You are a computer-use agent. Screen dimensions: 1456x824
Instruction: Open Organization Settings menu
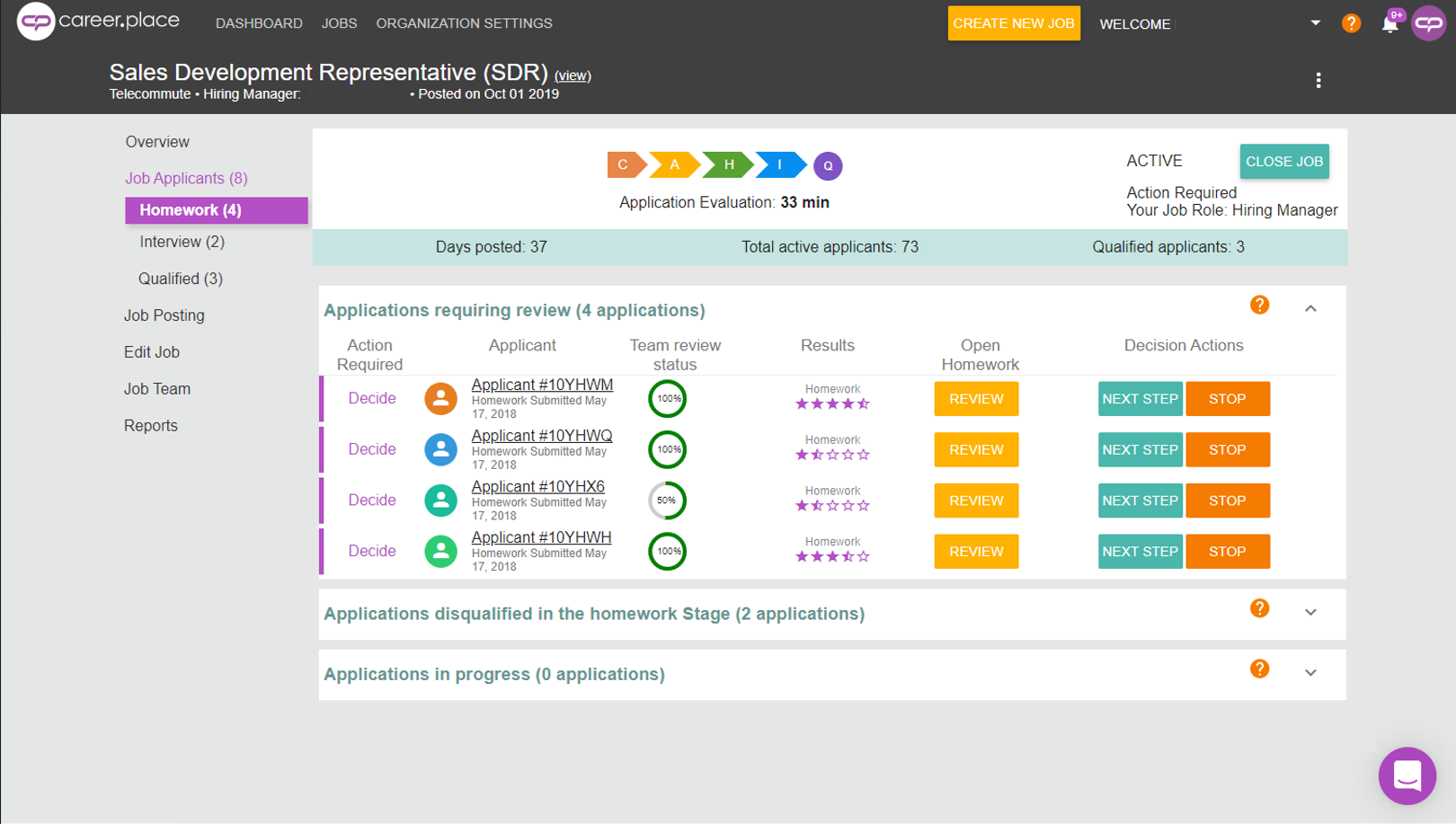(x=464, y=23)
